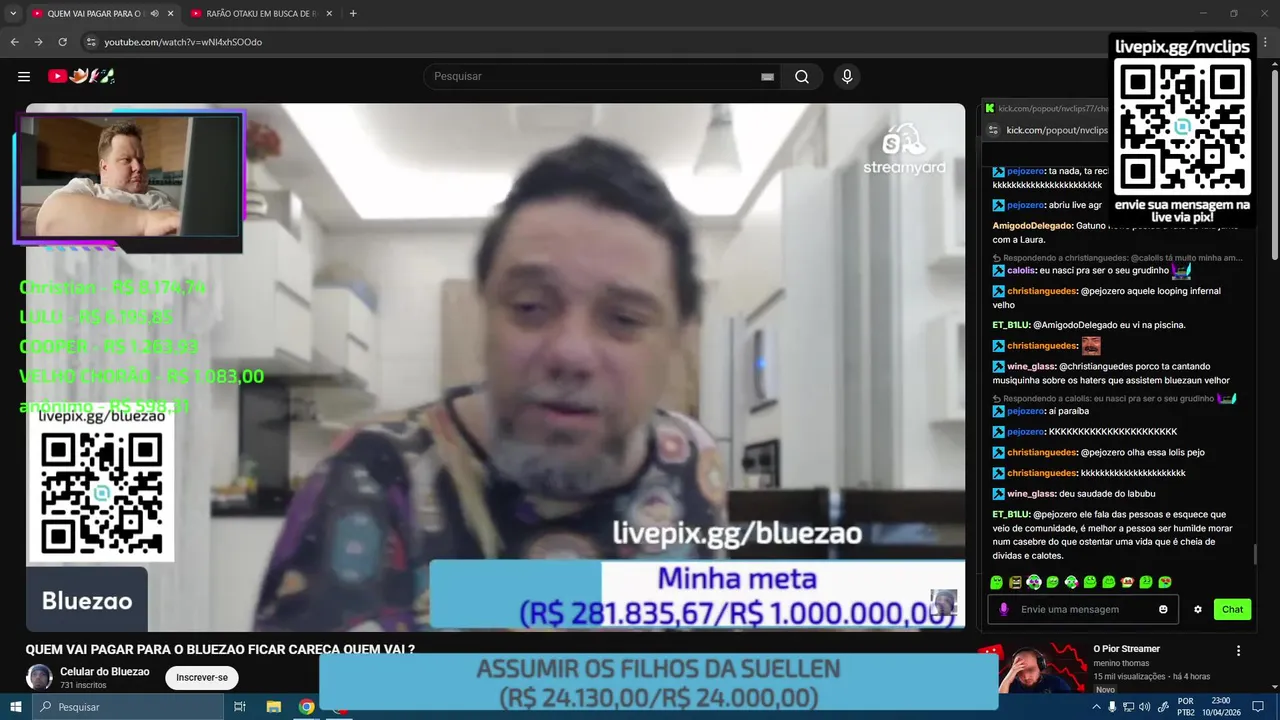The image size is (1280, 720).
Task: Close the QUEM VAI PAGAR tab
Action: pos(170,14)
